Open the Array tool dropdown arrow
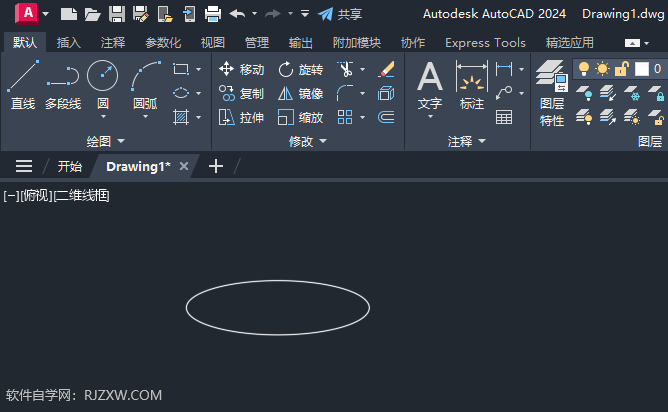Screen dimensions: 668x412 click(362, 117)
